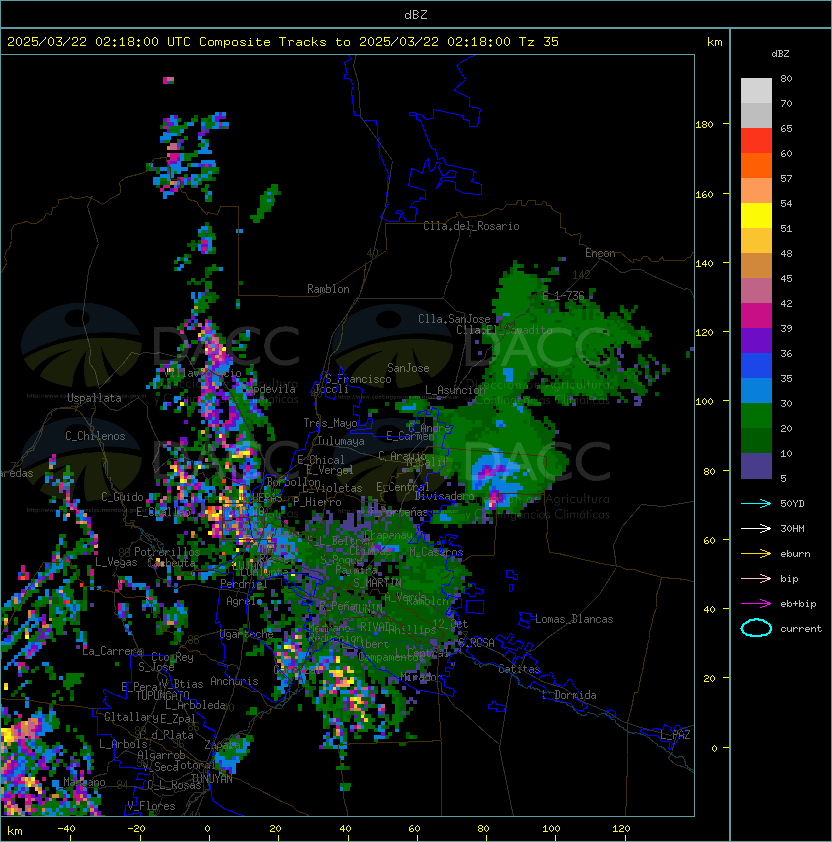The height and width of the screenshot is (842, 832).
Task: Click the 'L_Arboleda' map label
Action: [195, 705]
